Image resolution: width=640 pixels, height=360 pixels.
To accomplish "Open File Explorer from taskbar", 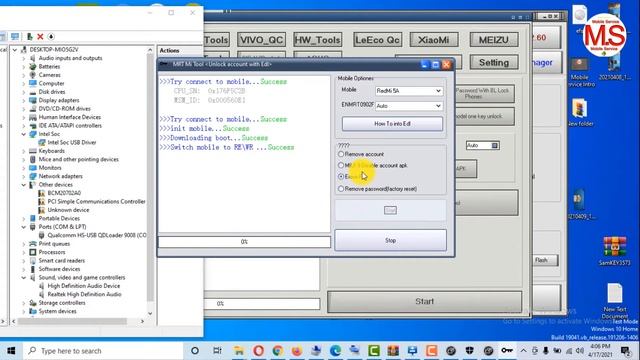I will pyautogui.click(x=238, y=351).
